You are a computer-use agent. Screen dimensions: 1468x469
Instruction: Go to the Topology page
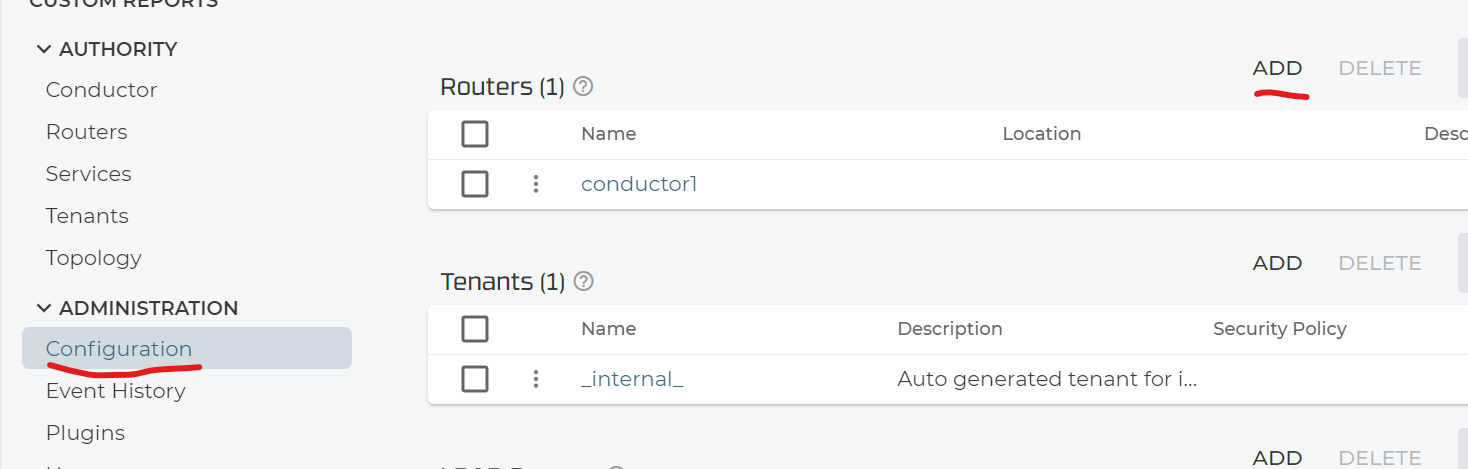click(x=94, y=258)
